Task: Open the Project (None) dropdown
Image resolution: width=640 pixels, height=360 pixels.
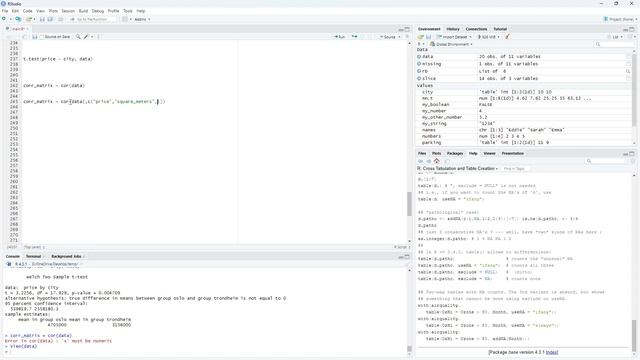Action: [x=620, y=19]
